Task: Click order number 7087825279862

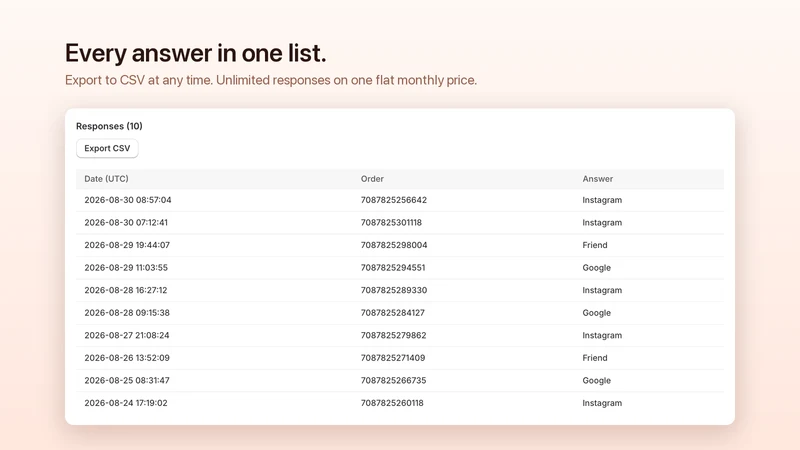Action: 393,335
